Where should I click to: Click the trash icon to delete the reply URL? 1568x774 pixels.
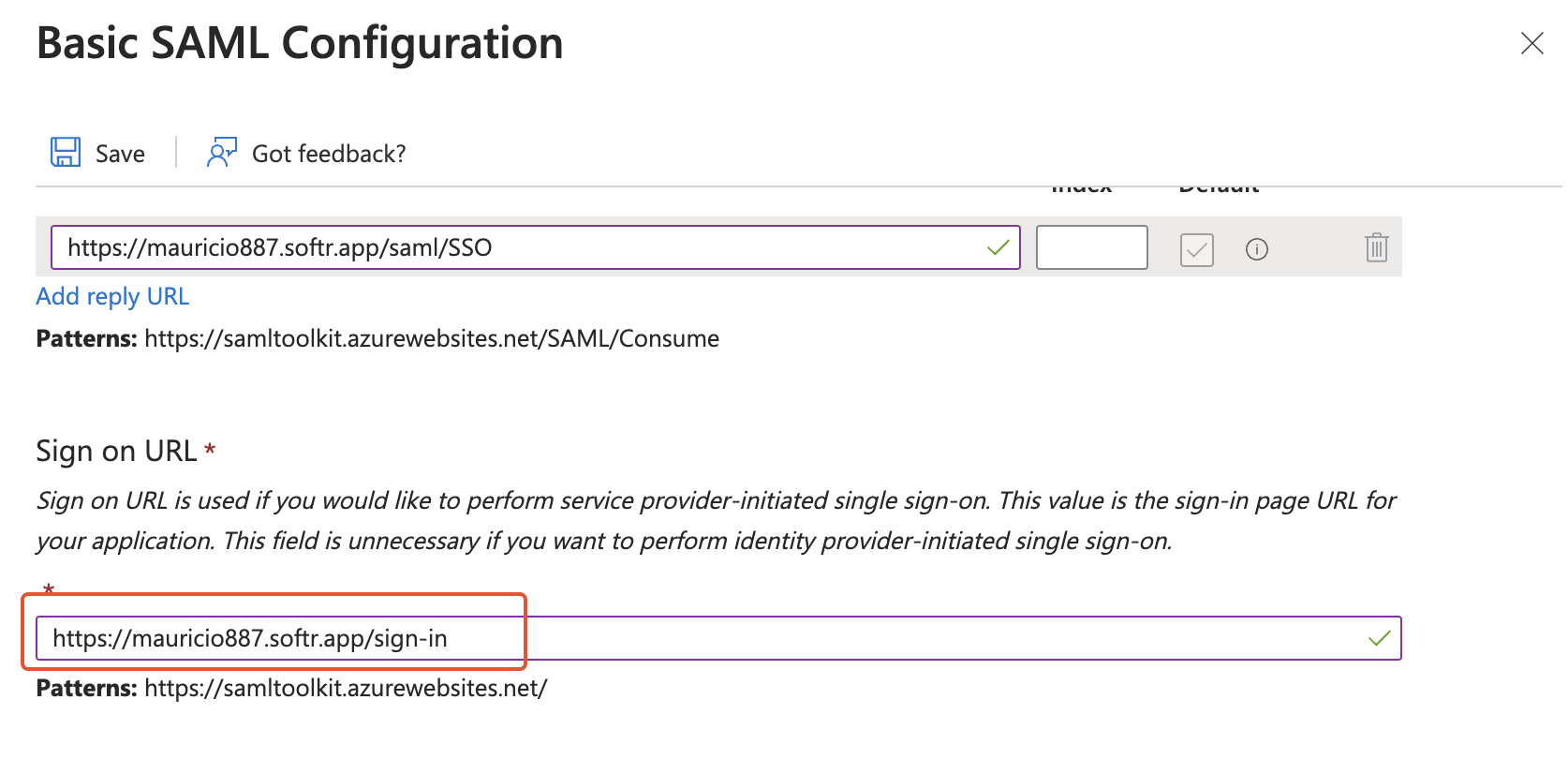point(1375,248)
